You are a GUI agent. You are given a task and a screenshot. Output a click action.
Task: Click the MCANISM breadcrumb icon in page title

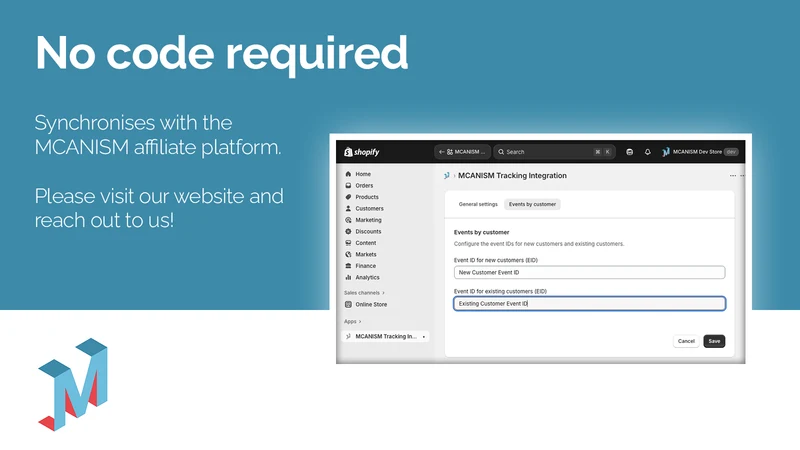(x=447, y=176)
